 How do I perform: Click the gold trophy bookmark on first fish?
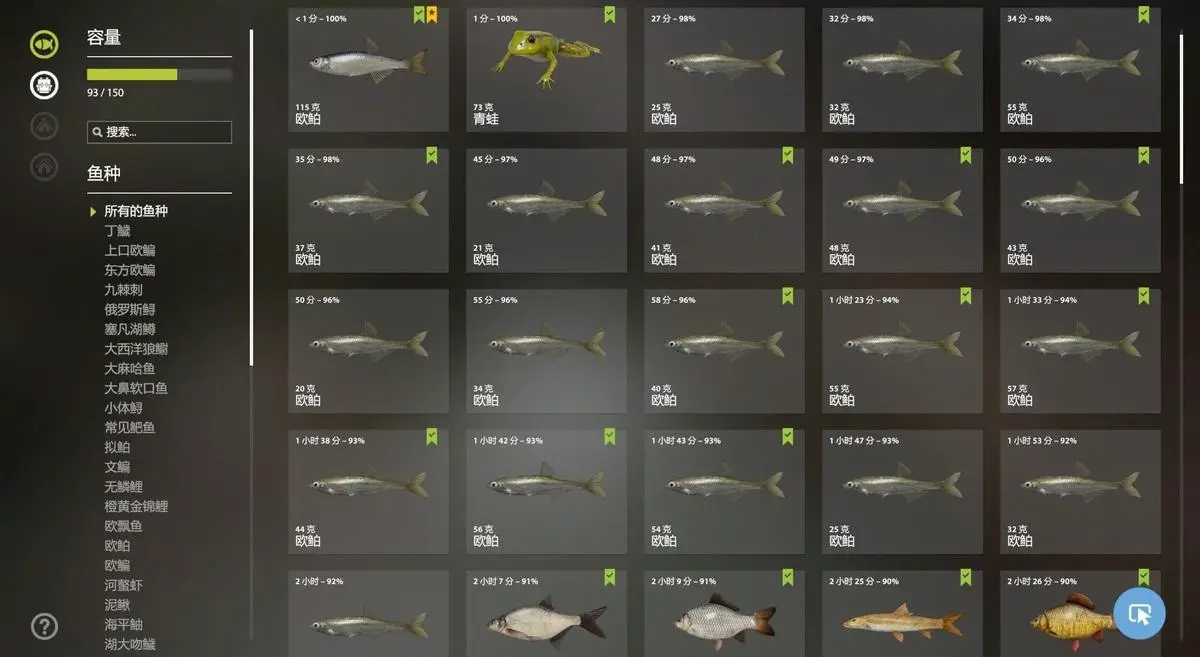[432, 15]
